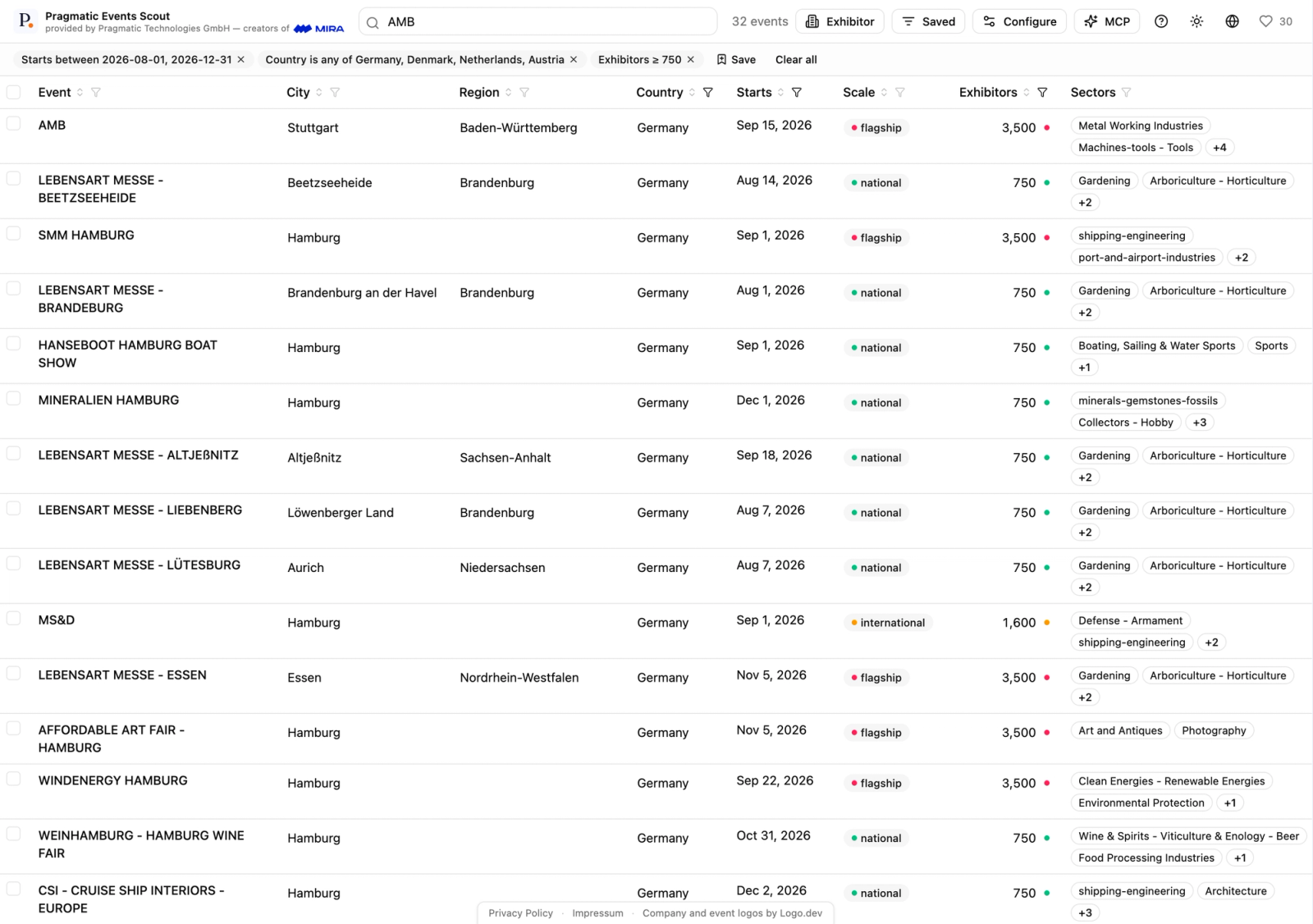Toggle the select-all checkbox in header

pos(14,92)
